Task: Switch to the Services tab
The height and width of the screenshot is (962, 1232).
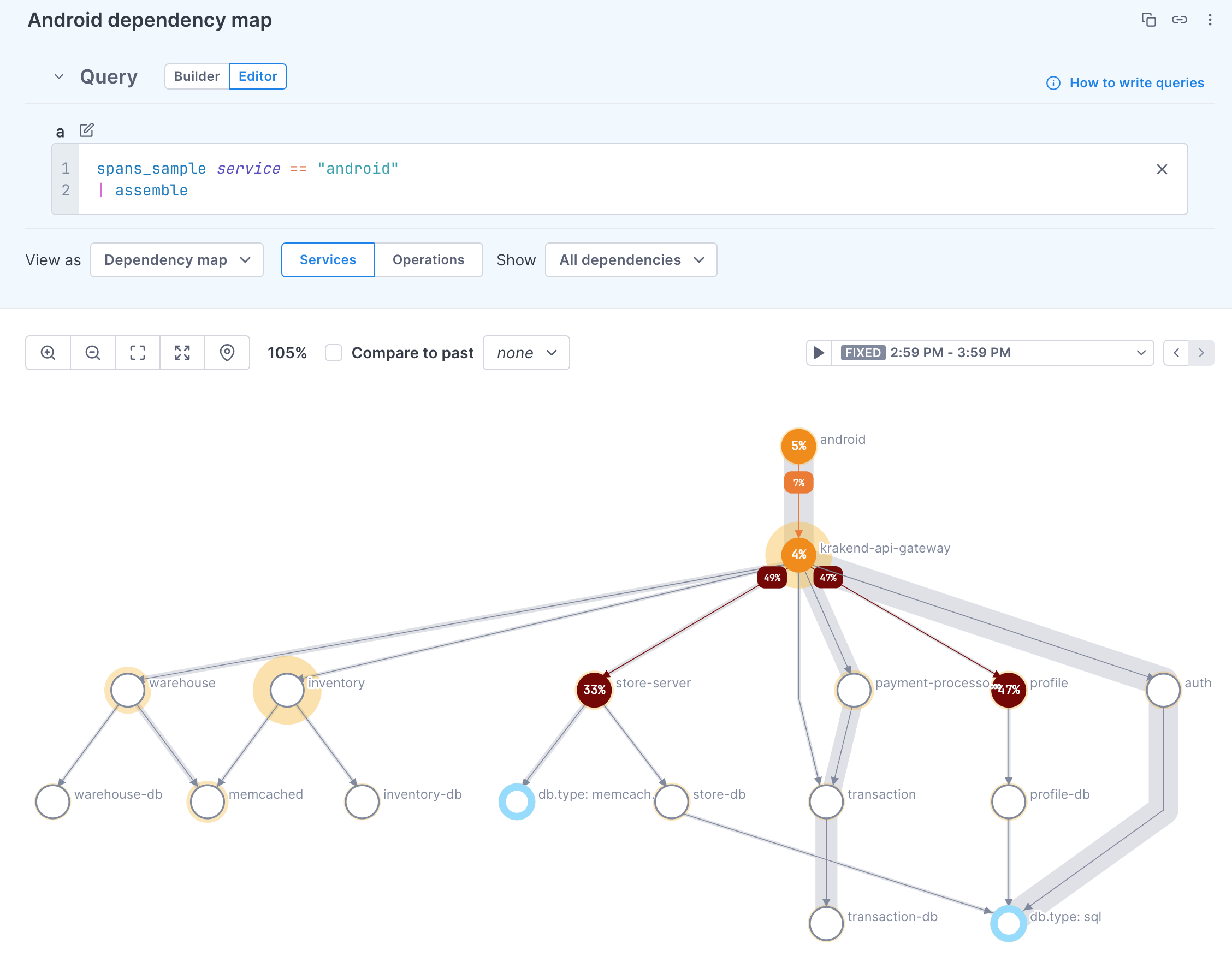Action: (x=328, y=260)
